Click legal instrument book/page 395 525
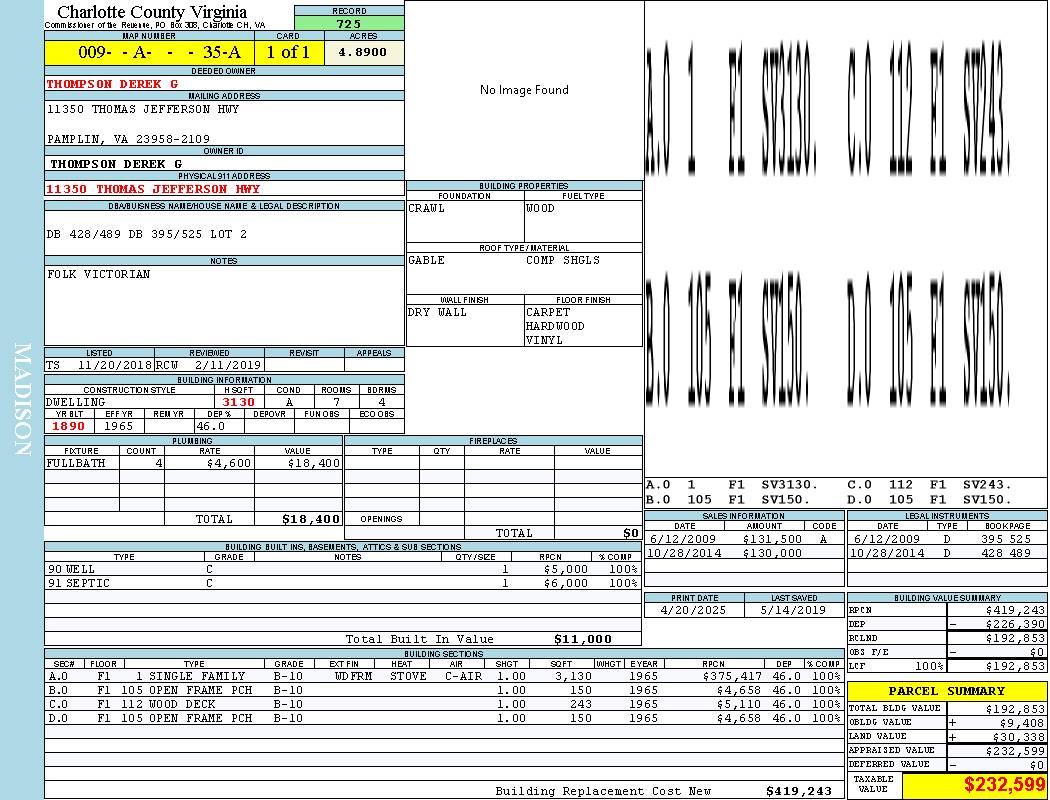 tap(1006, 539)
